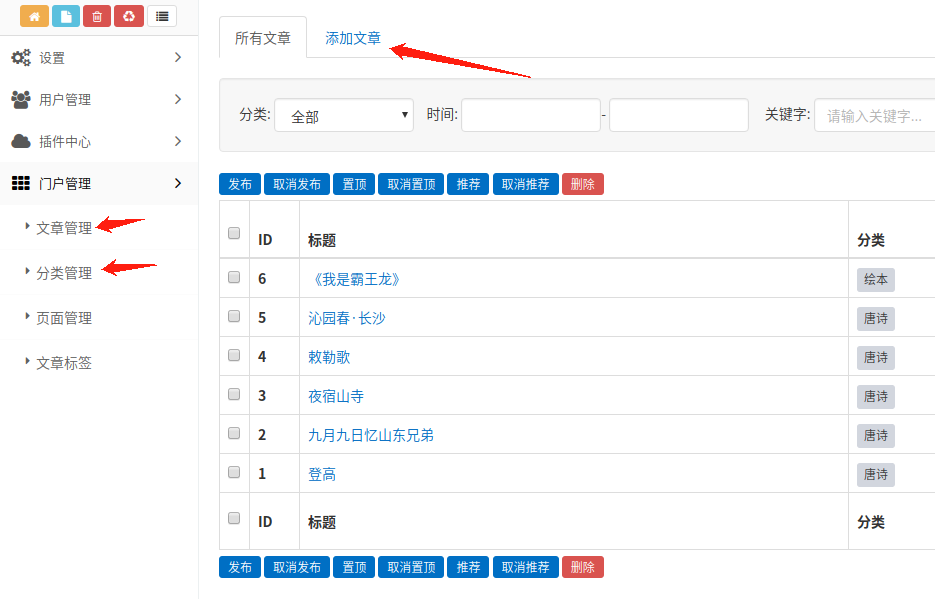Open 分类管理 in the sidebar
The width and height of the screenshot is (935, 599).
(x=64, y=273)
